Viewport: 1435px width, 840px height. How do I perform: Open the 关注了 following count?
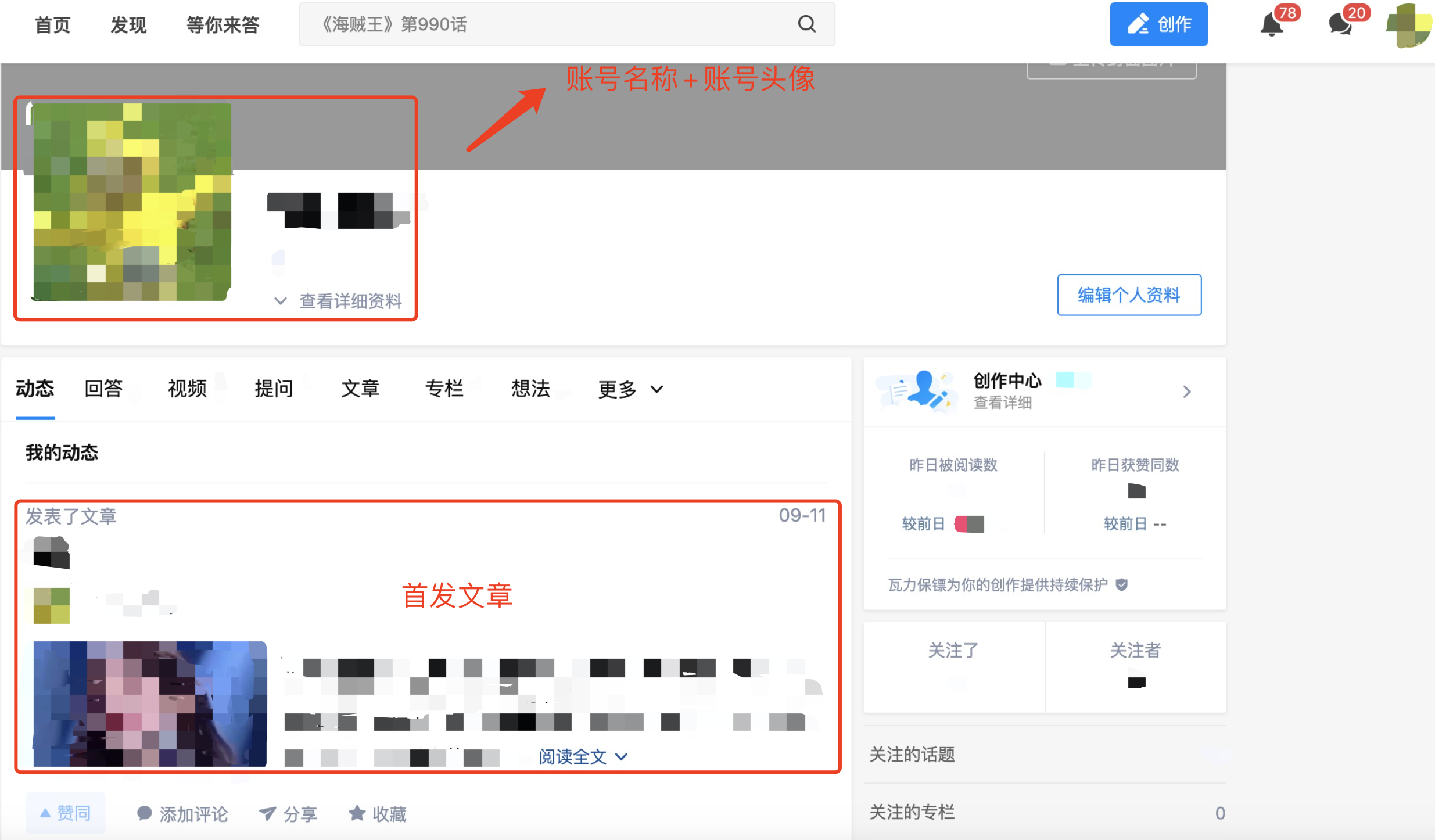pyautogui.click(x=954, y=666)
